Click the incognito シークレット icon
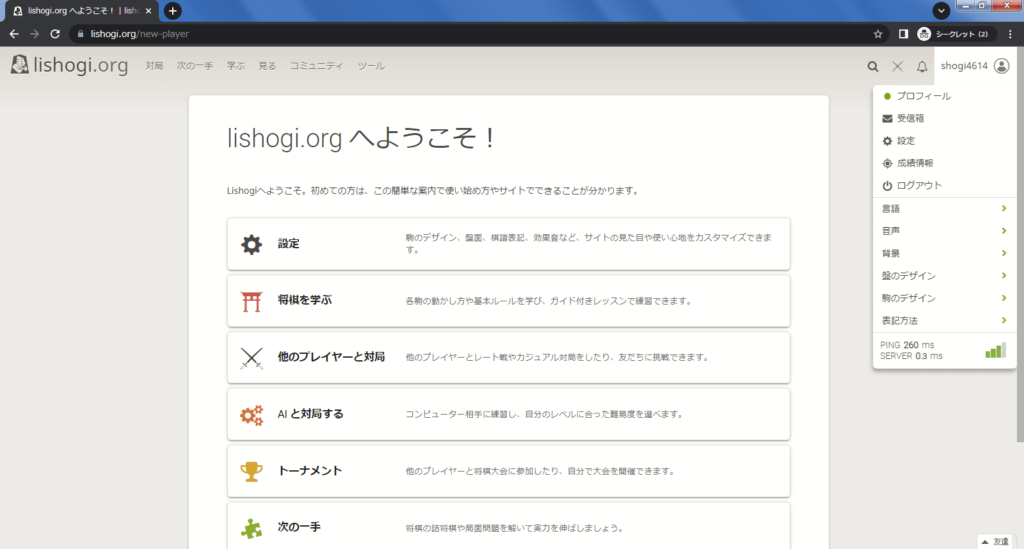The image size is (1024, 549). (x=923, y=34)
